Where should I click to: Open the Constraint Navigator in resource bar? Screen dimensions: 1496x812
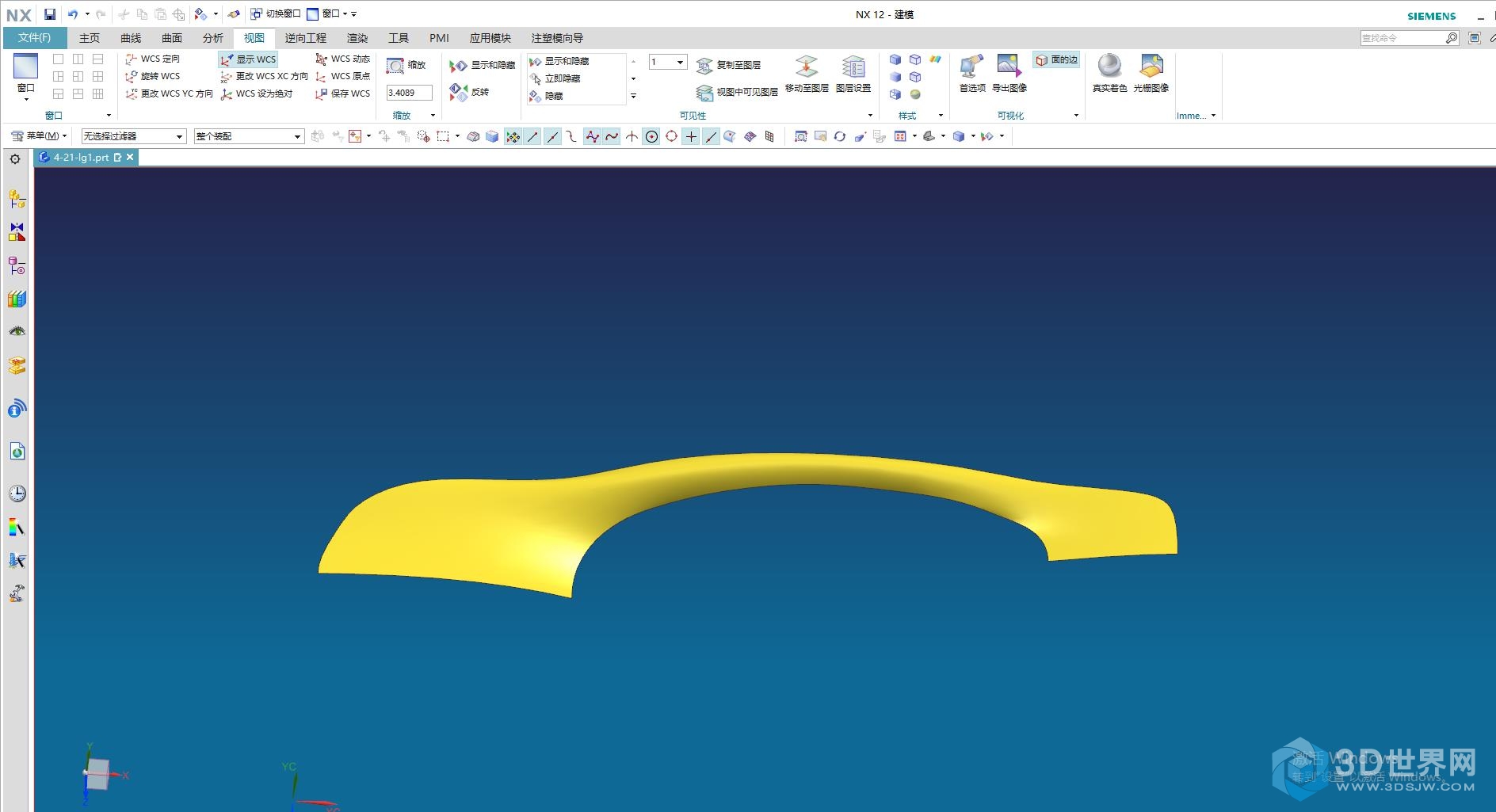pos(17,232)
